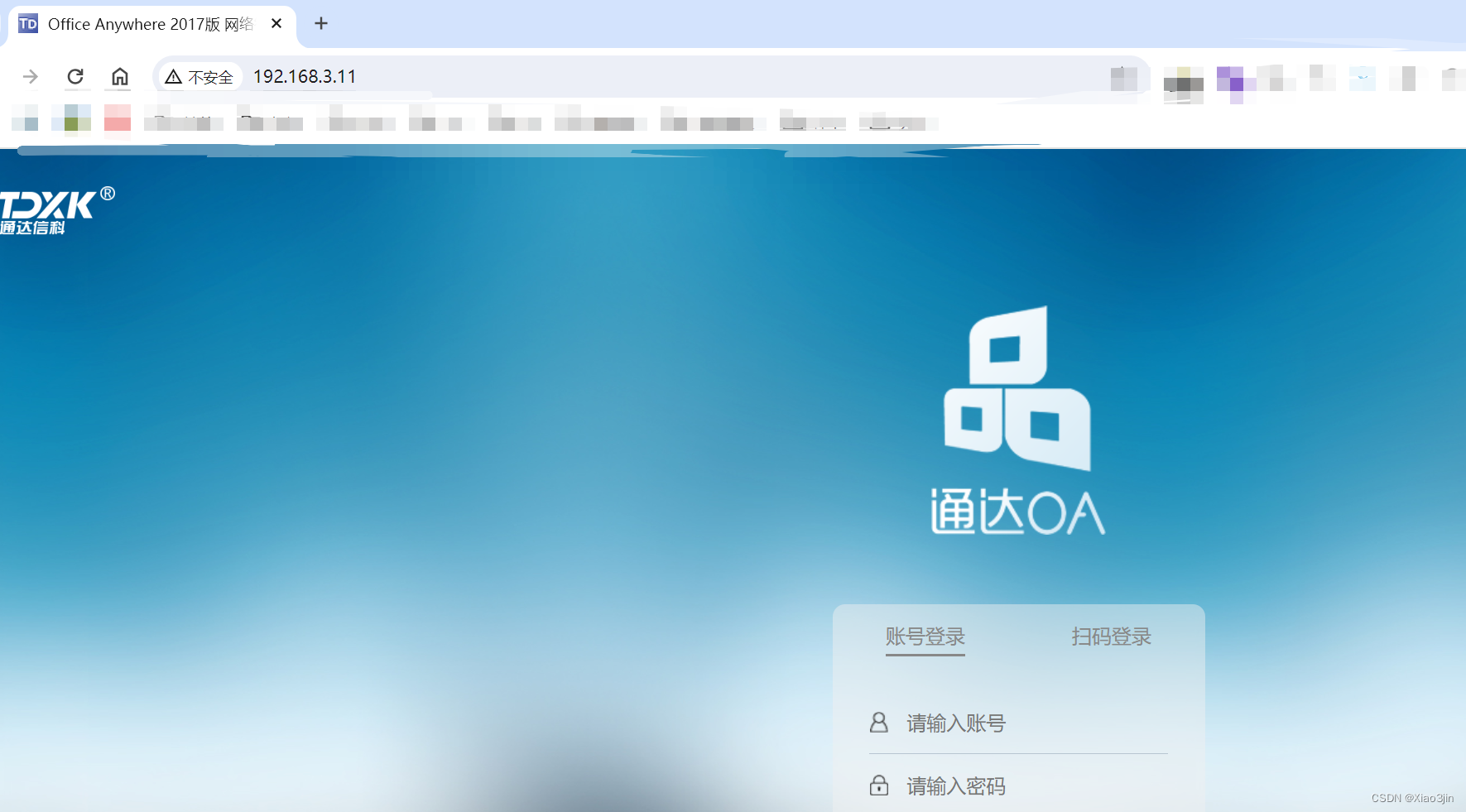Click the forward navigation arrow
This screenshot has width=1466, height=812.
[30, 76]
